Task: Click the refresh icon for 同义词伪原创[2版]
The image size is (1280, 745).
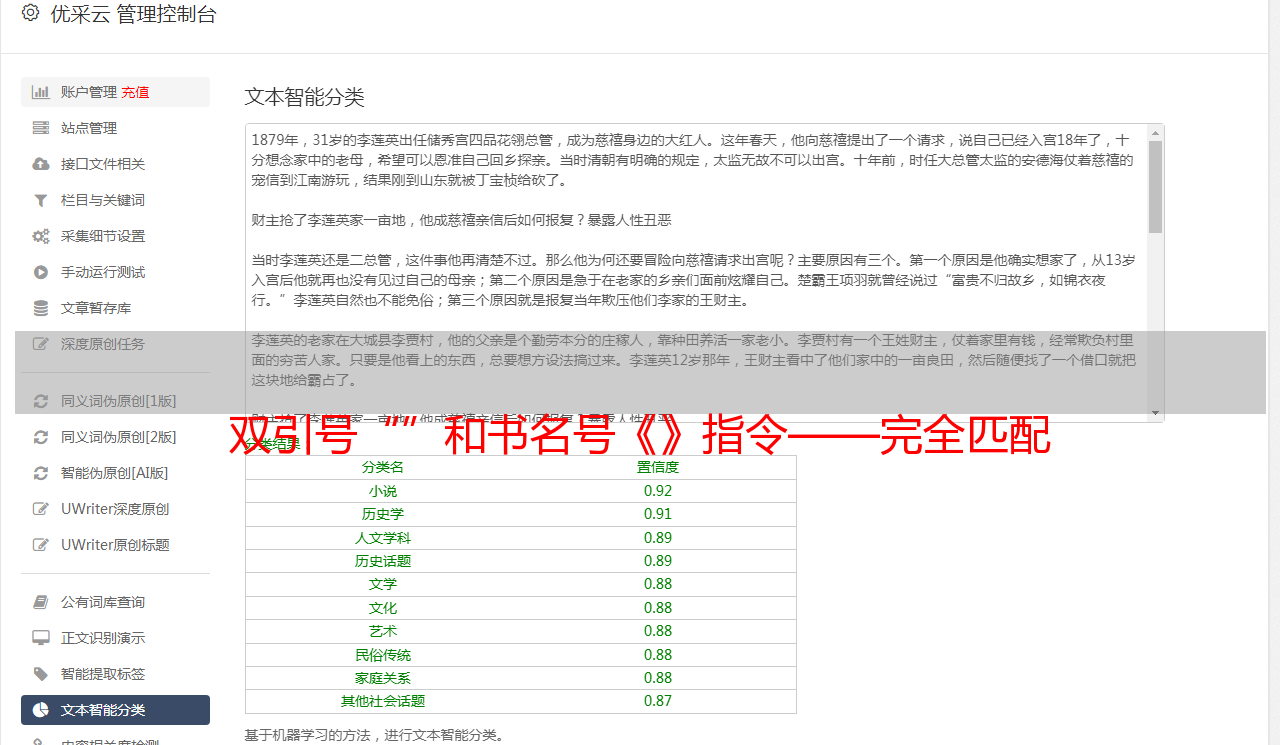Action: (41, 437)
